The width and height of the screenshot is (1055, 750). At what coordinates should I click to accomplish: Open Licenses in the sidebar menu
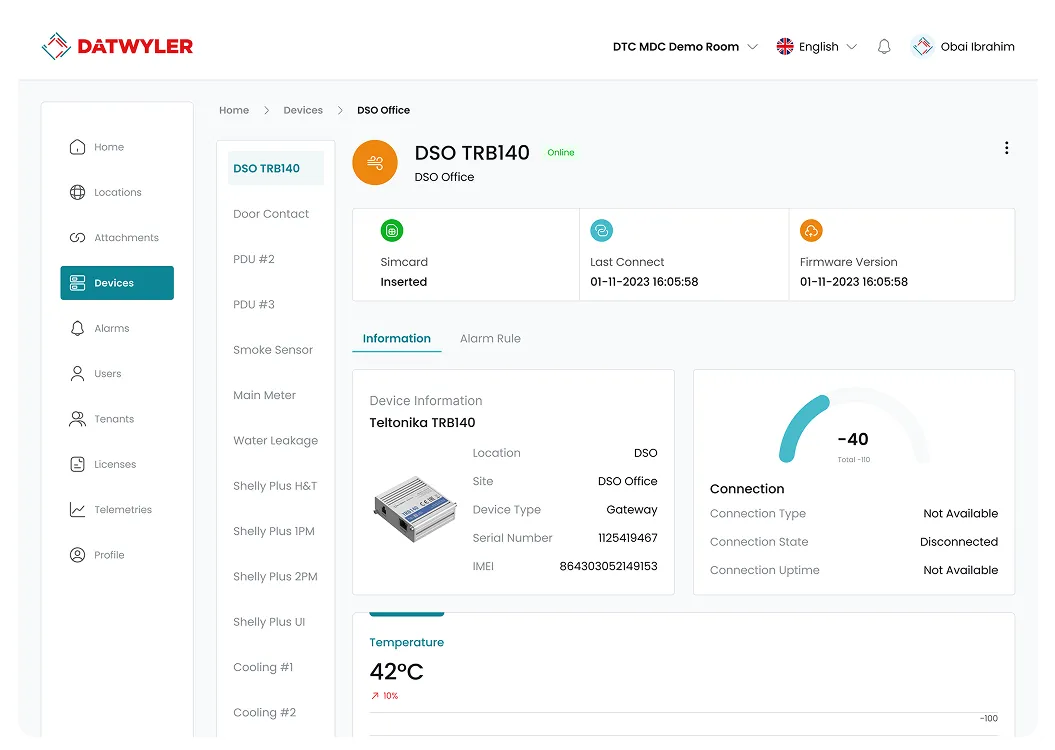click(117, 464)
